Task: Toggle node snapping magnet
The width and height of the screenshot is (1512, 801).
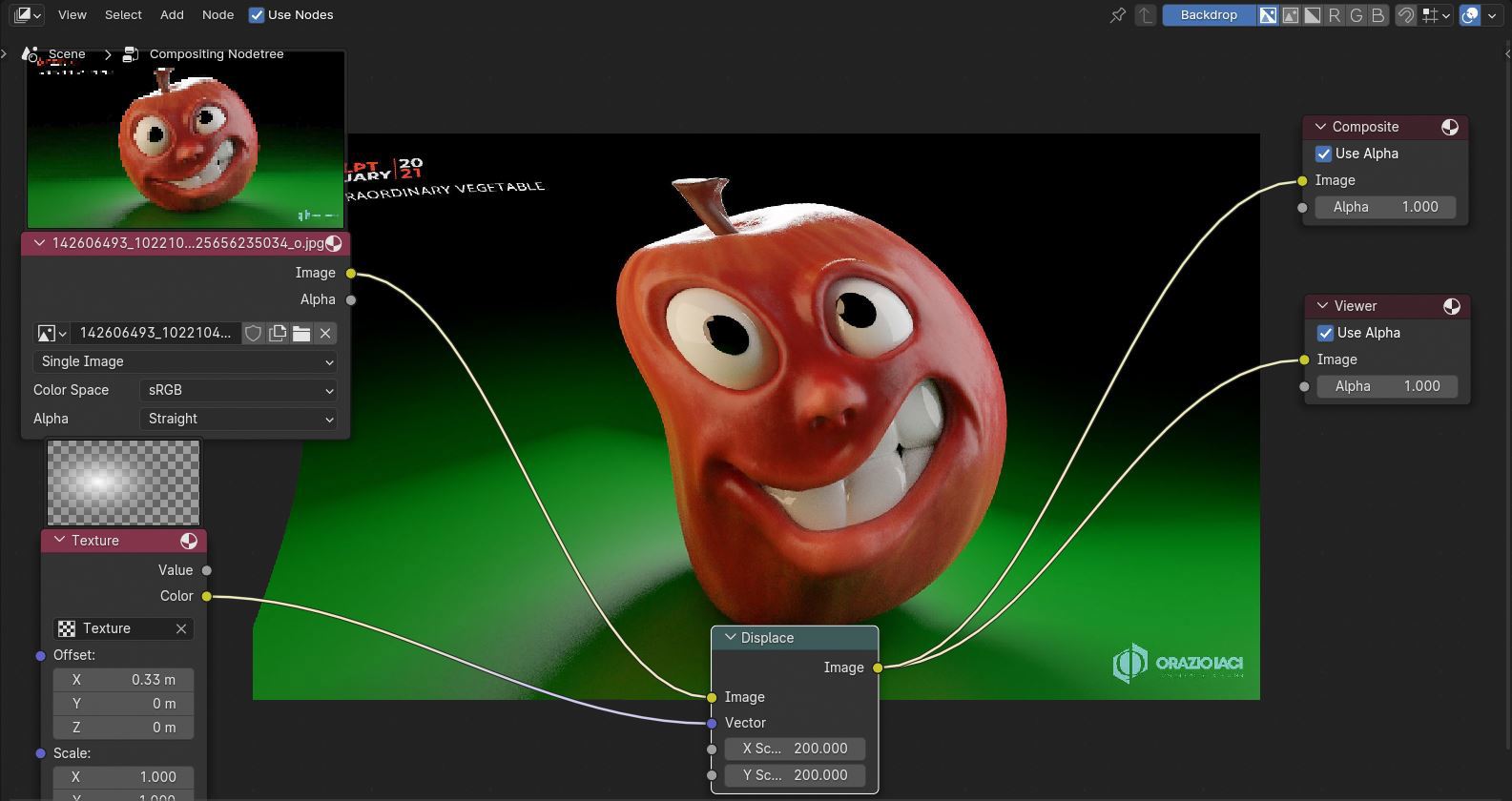Action: click(1405, 14)
